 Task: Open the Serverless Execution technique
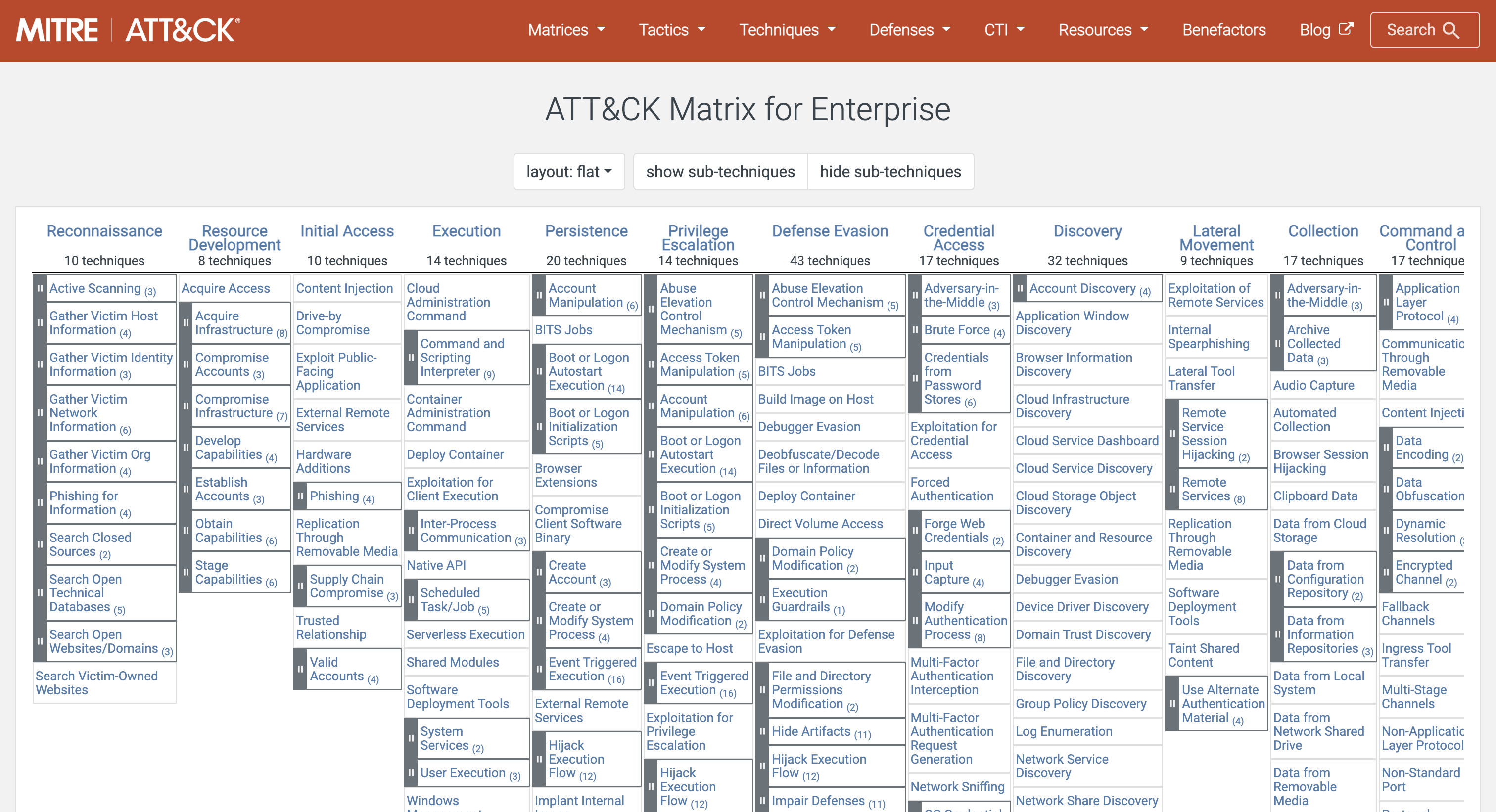465,634
